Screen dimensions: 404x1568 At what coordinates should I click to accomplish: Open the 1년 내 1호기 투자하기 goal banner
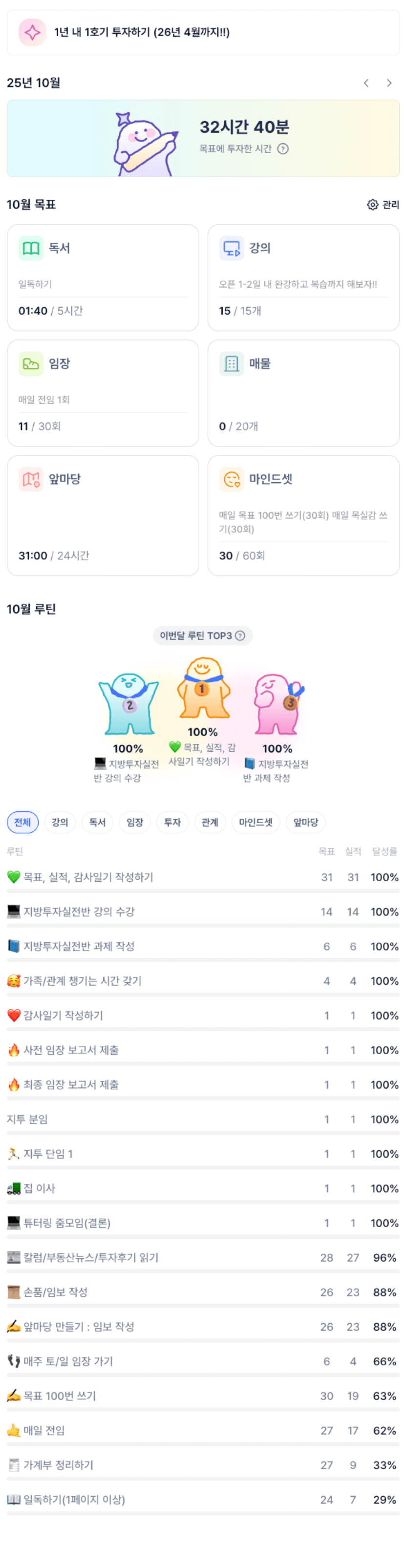[x=203, y=32]
